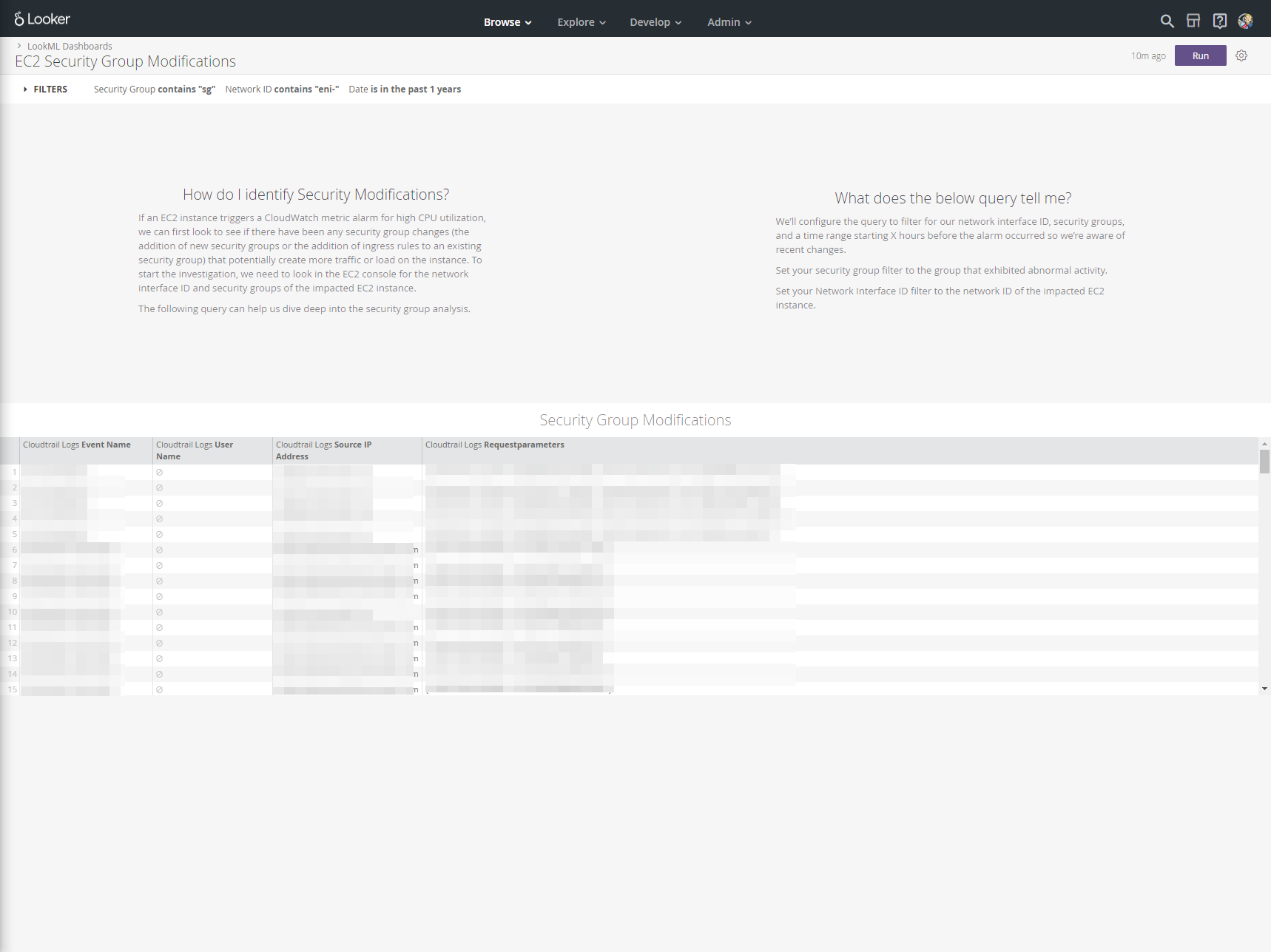Open the search icon in the navbar
1271x952 pixels.
[1167, 21]
